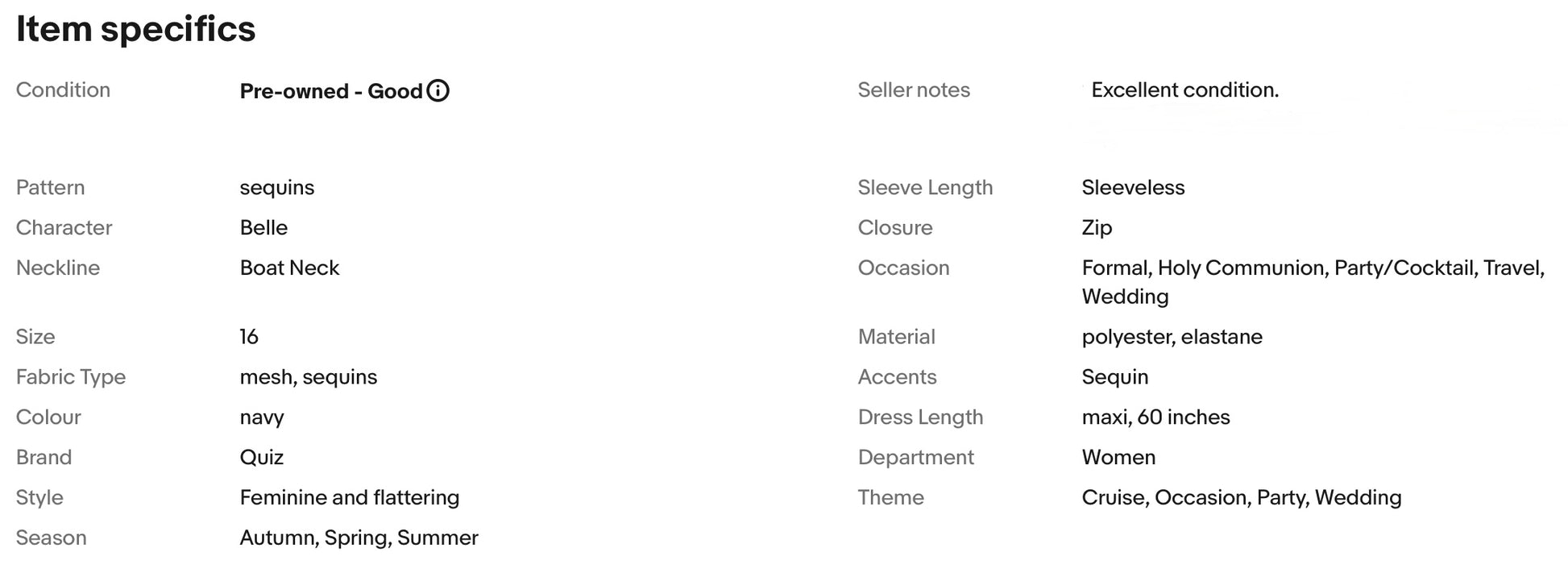Click the Accents value Sequin
The image size is (1568, 577).
click(1115, 377)
